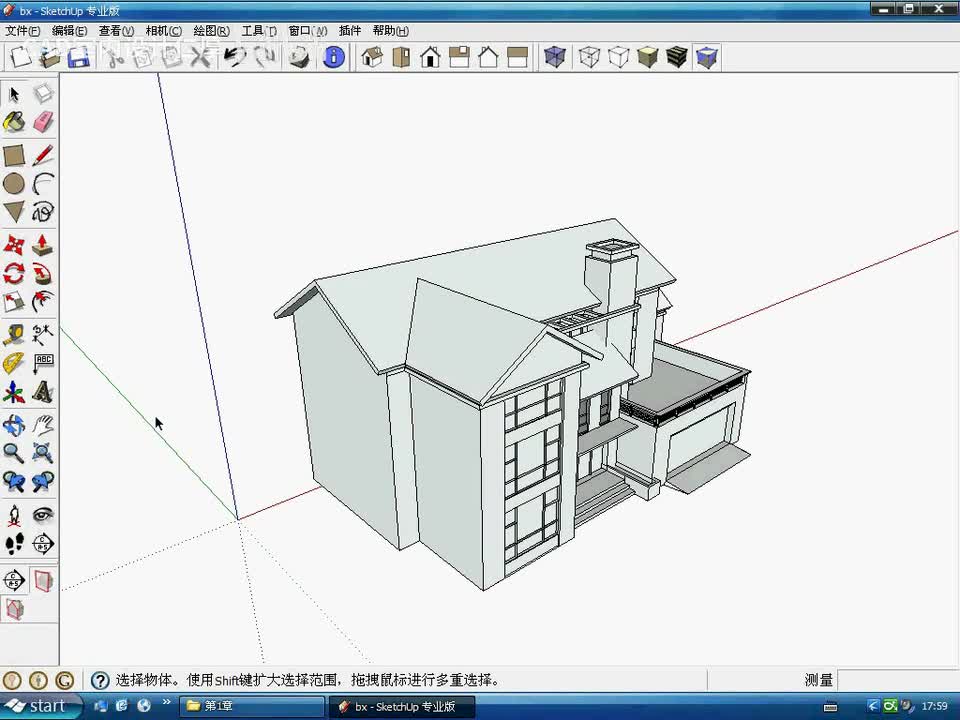This screenshot has width=960, height=720.
Task: Expand the 窗口 (Window) menu
Action: (307, 31)
